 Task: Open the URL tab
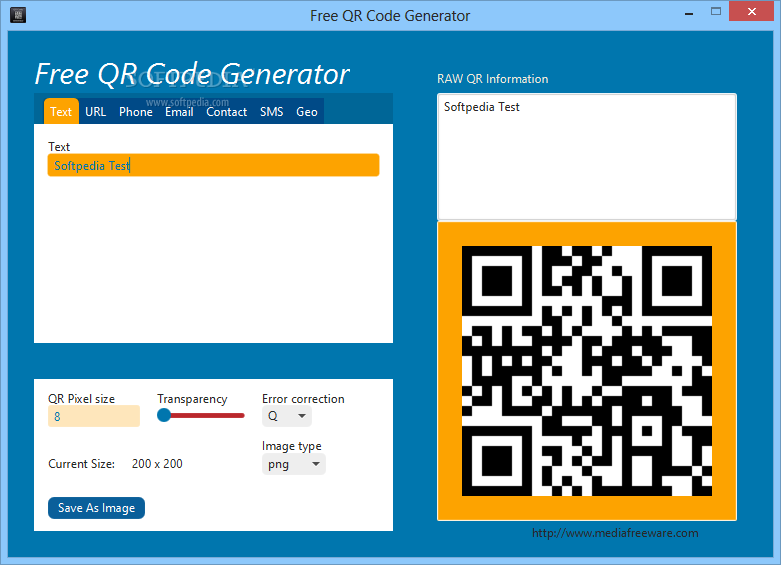[x=96, y=112]
